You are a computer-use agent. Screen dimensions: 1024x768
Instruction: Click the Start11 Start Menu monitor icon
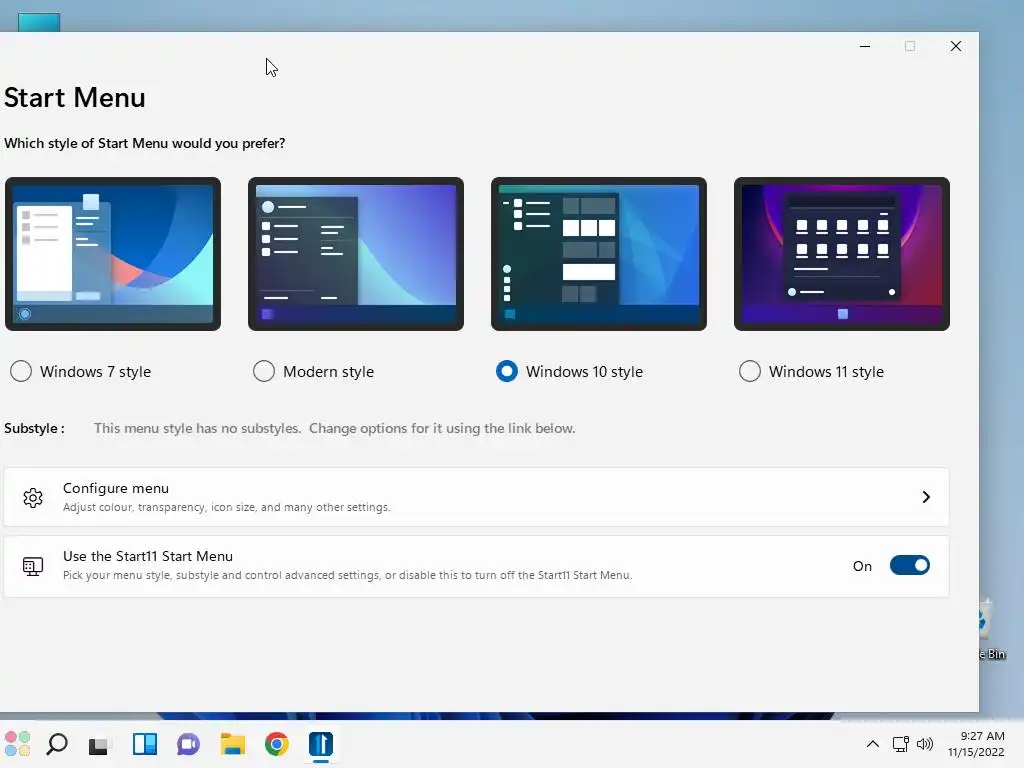coord(33,566)
